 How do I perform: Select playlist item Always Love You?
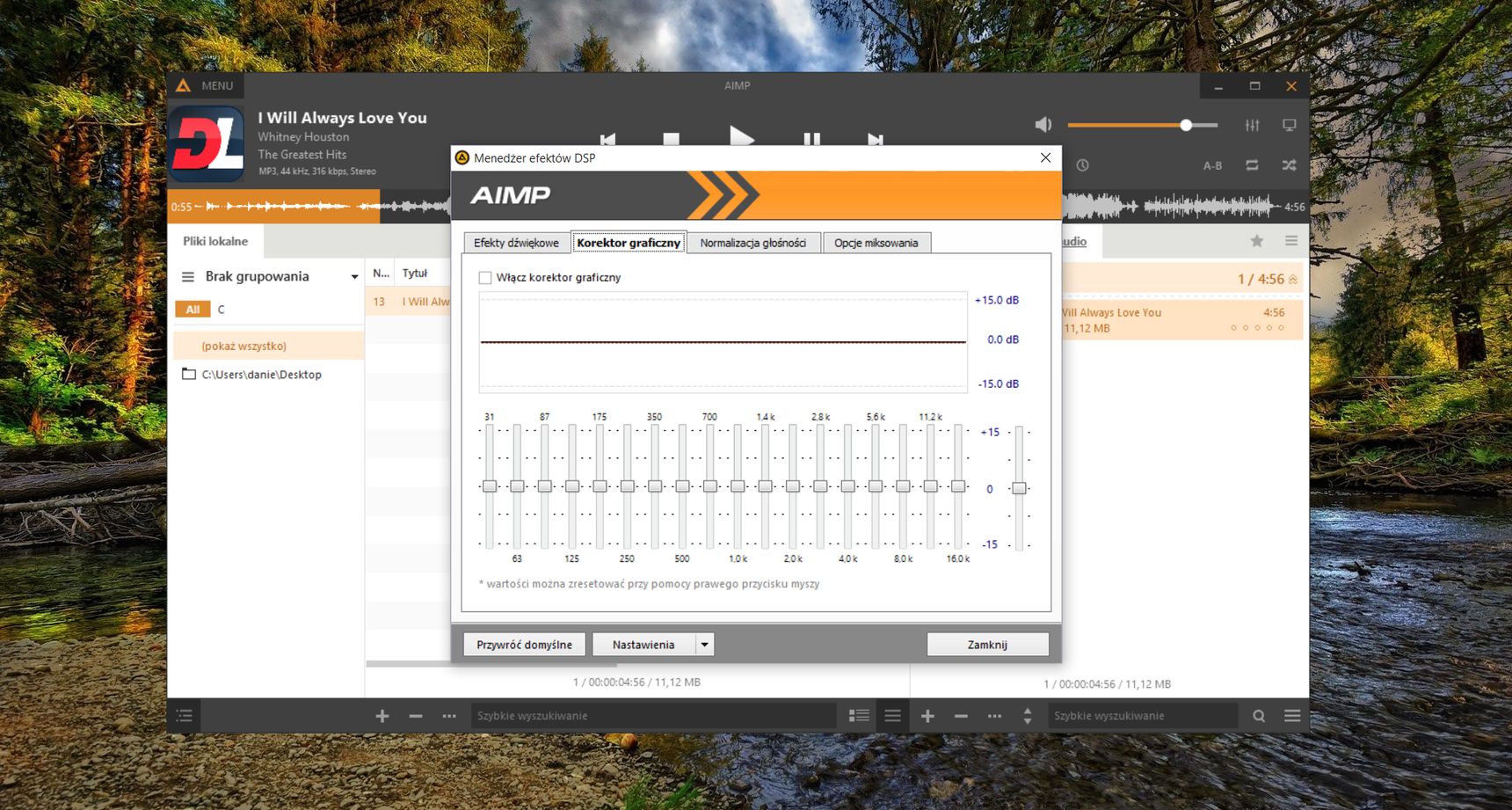(x=1182, y=320)
